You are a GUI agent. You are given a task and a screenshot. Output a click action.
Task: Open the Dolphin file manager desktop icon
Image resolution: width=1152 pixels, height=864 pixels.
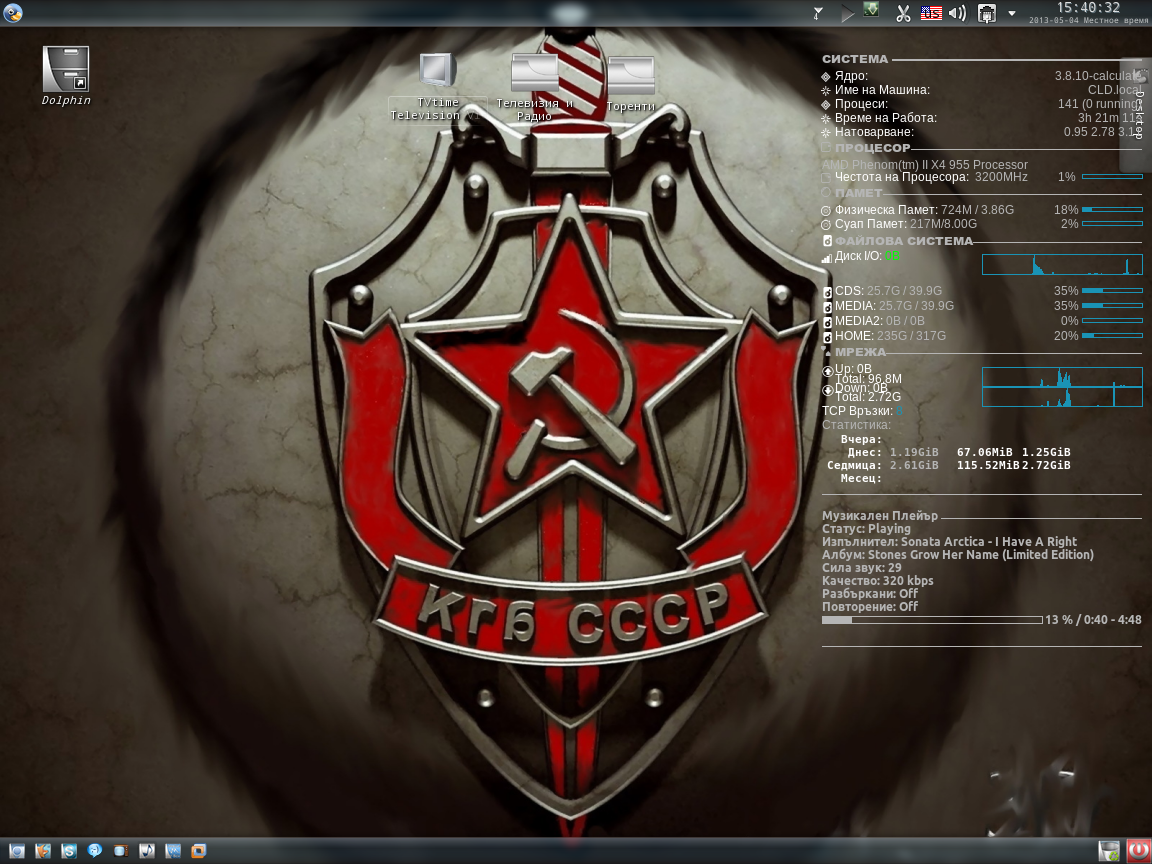point(65,76)
